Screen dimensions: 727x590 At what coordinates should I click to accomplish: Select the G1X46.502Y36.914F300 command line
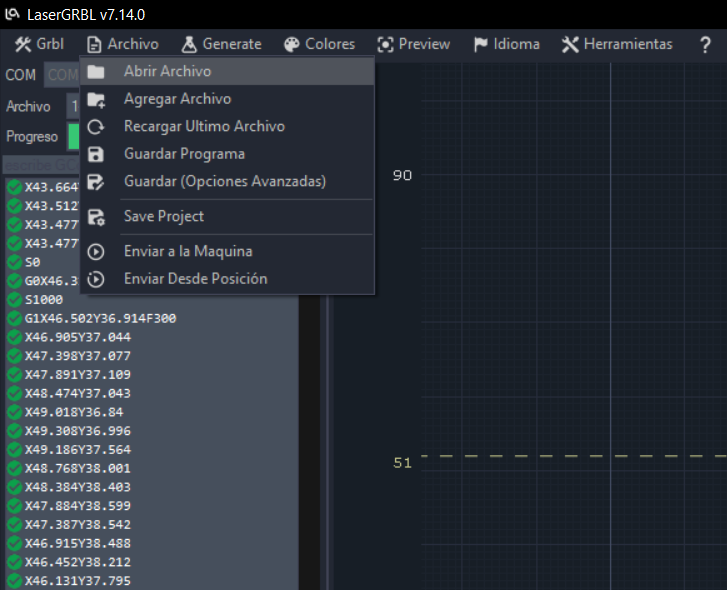(100, 318)
